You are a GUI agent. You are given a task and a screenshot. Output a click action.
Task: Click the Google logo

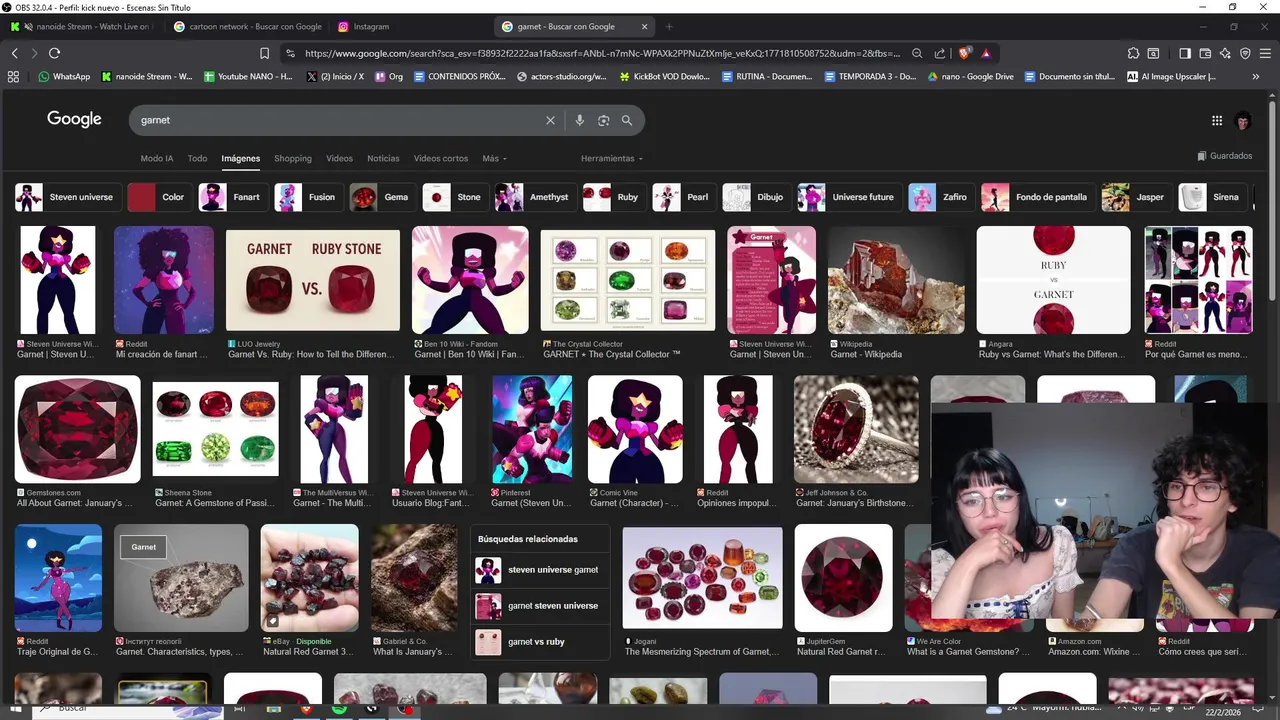tap(74, 119)
